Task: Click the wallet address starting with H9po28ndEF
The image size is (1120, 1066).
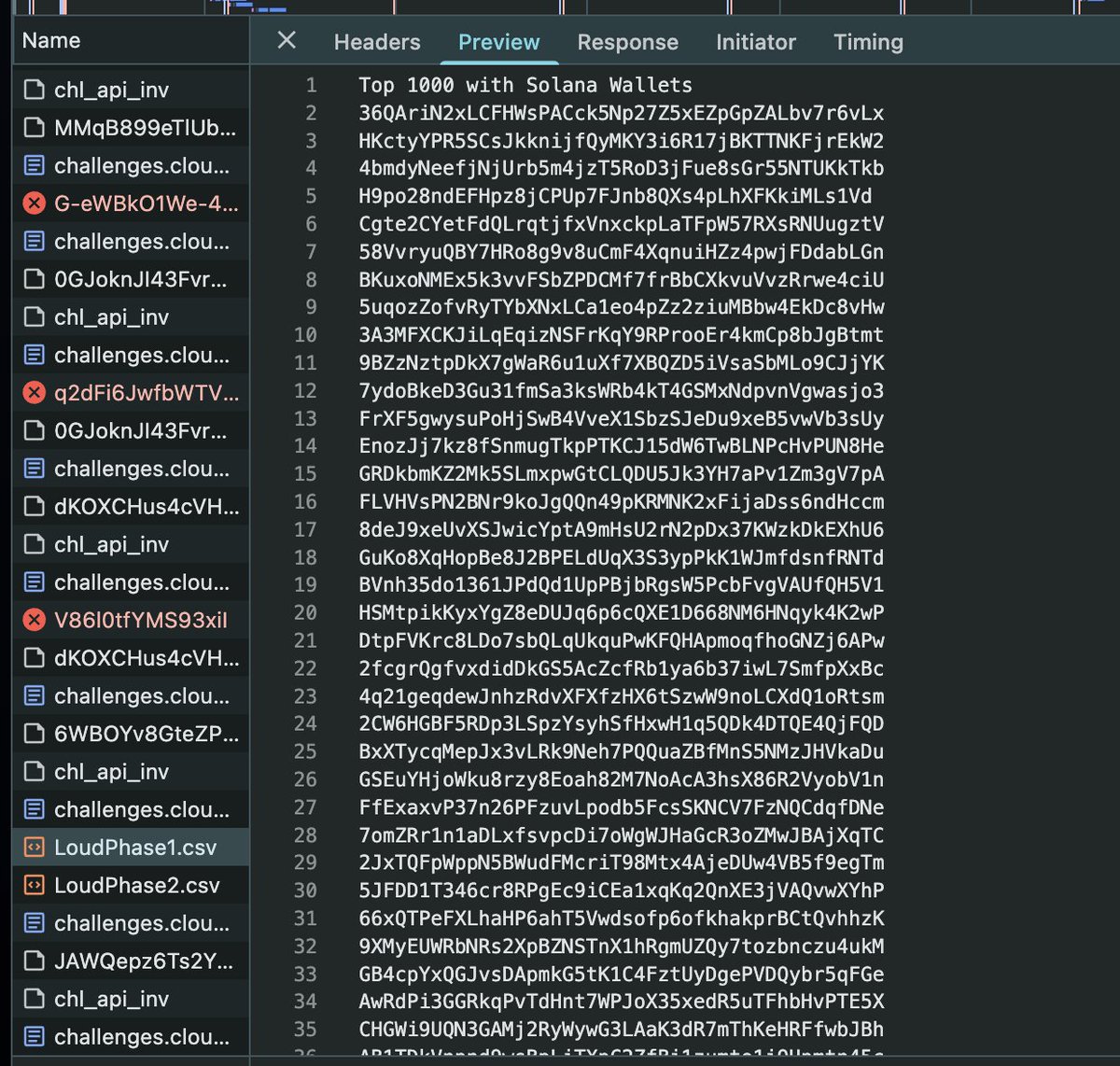Action: (x=616, y=196)
